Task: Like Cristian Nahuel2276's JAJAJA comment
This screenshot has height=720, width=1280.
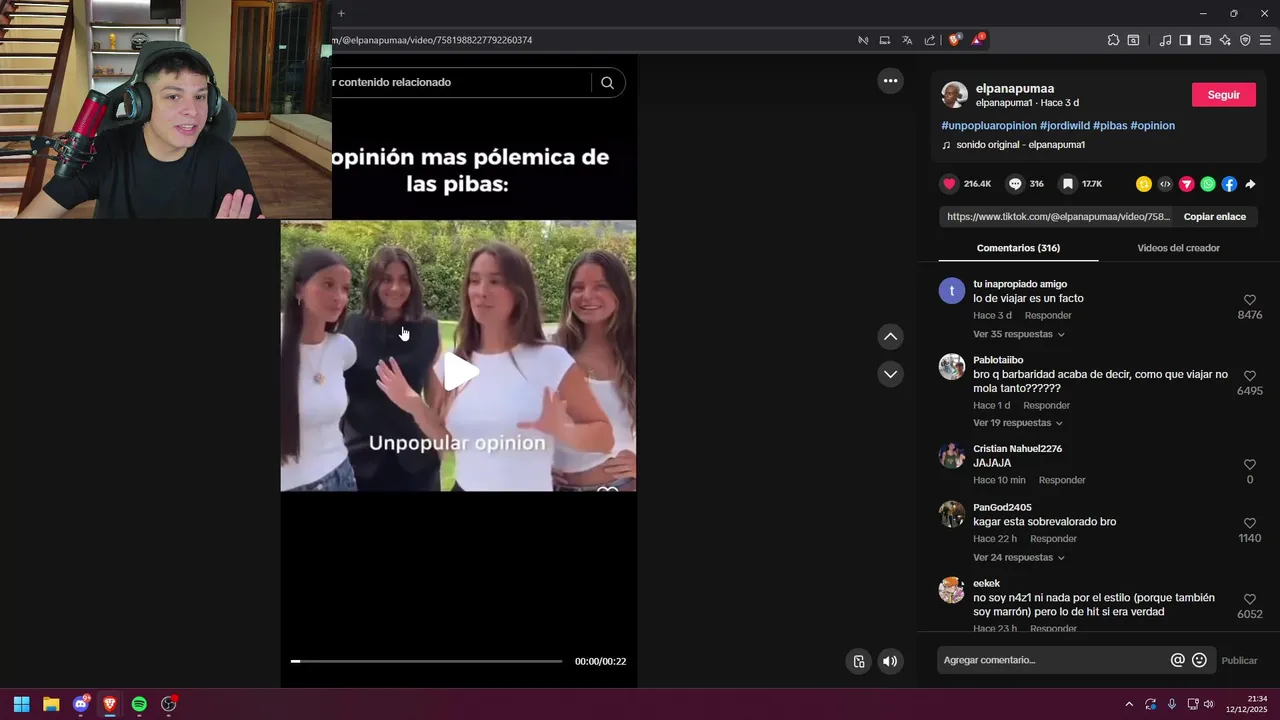Action: 1249,465
